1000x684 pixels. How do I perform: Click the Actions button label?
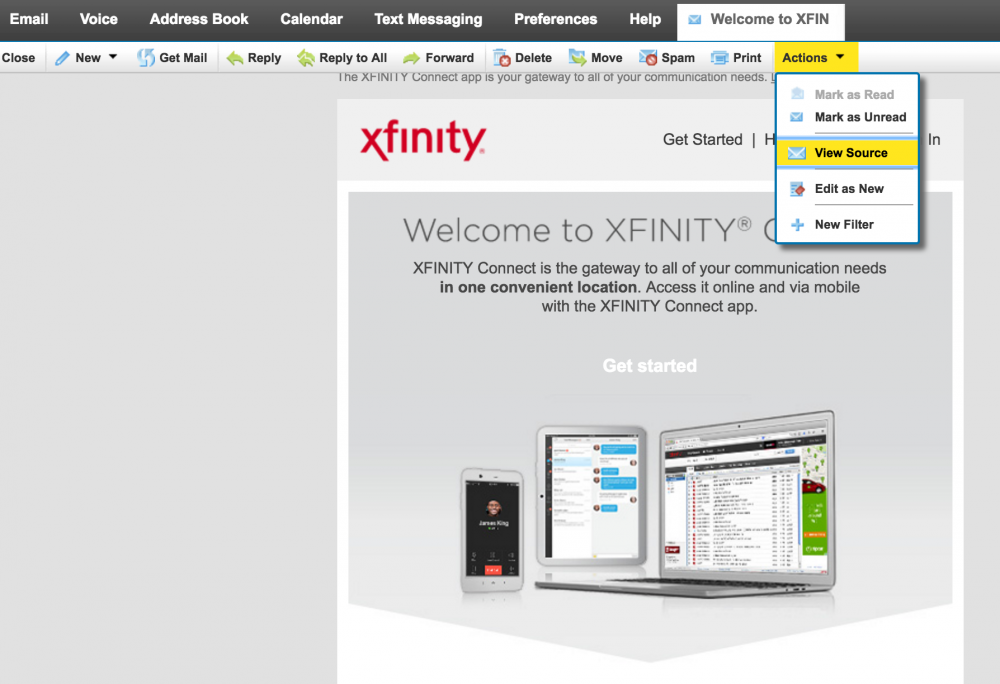[x=805, y=58]
